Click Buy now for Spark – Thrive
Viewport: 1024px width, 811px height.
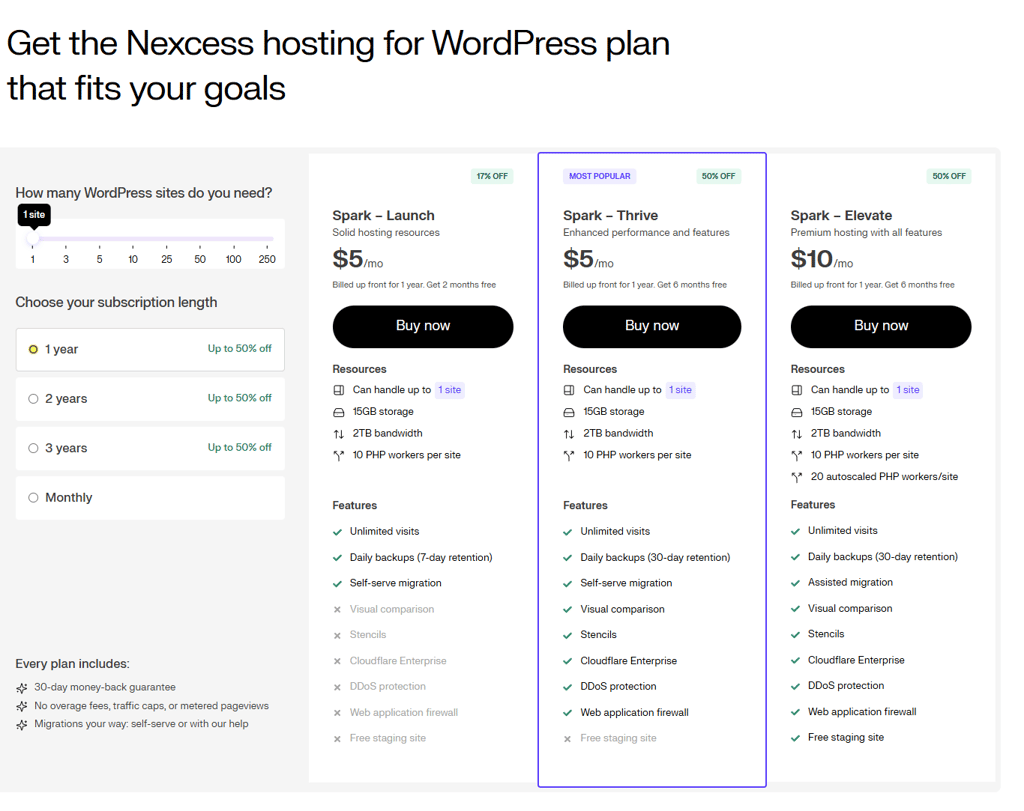pyautogui.click(x=652, y=326)
